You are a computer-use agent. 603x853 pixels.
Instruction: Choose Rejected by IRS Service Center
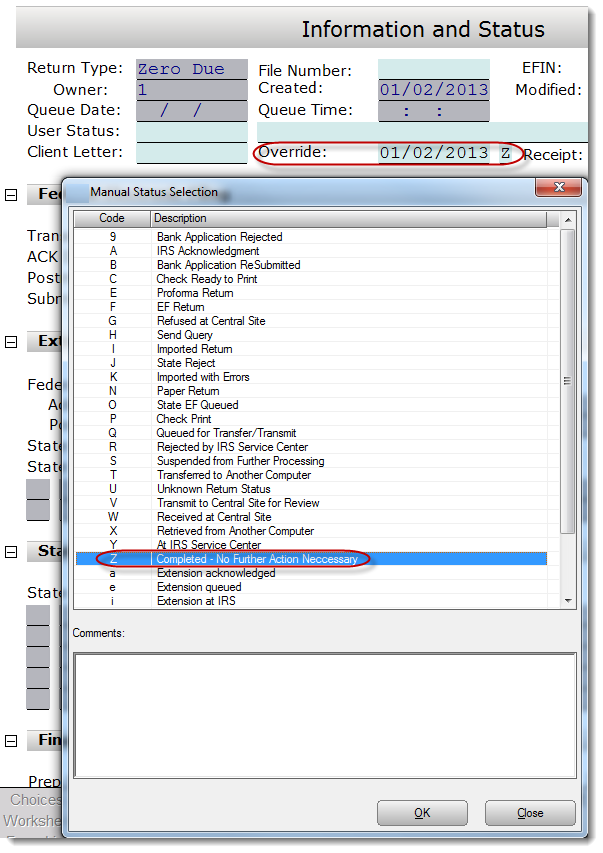[x=232, y=447]
